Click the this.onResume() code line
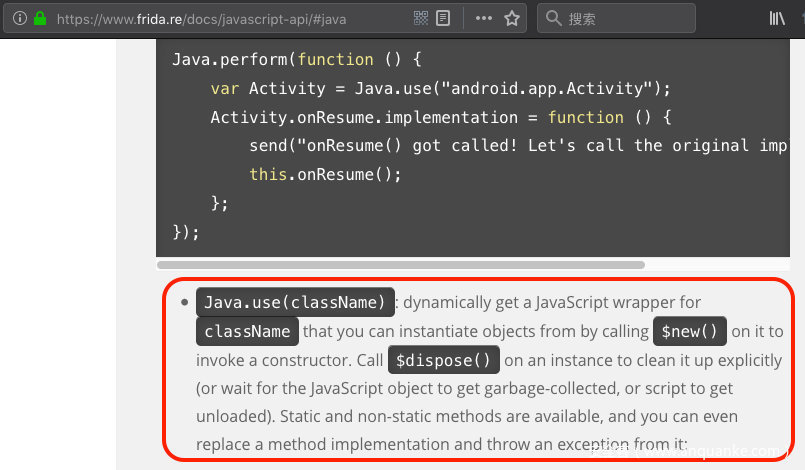The image size is (805, 470). [x=325, y=174]
